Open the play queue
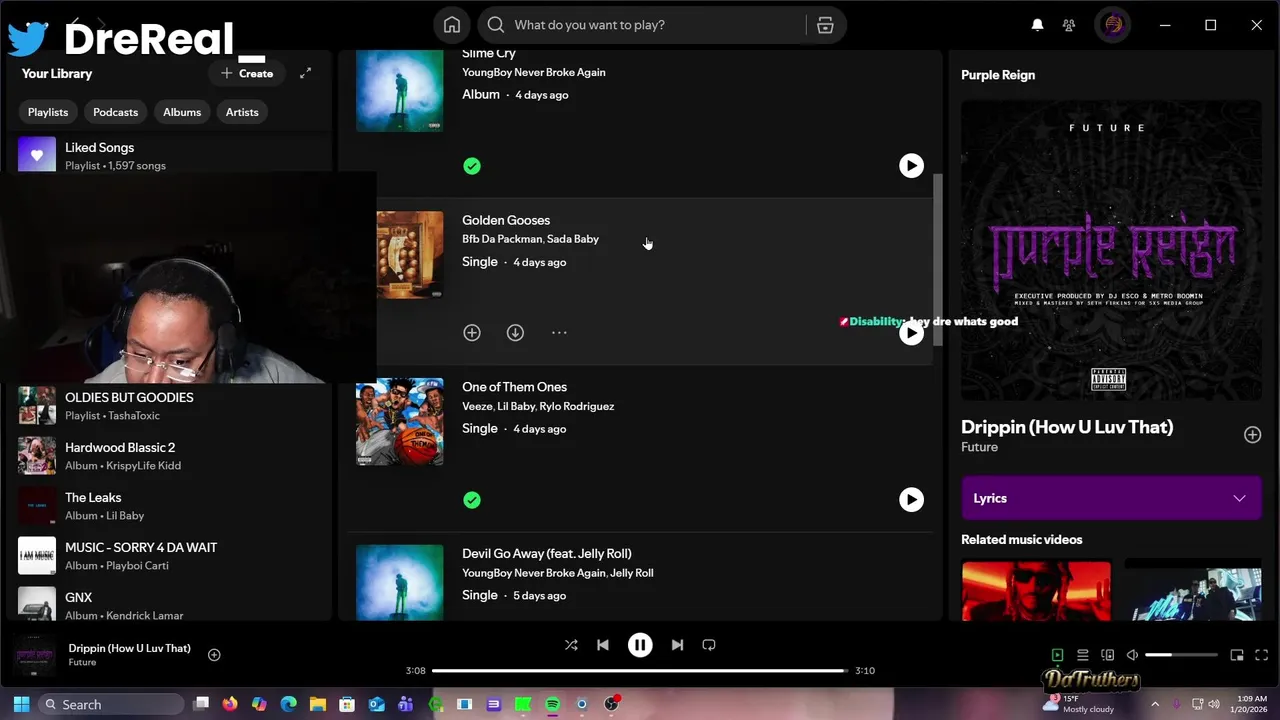1280x720 pixels. [x=1082, y=655]
